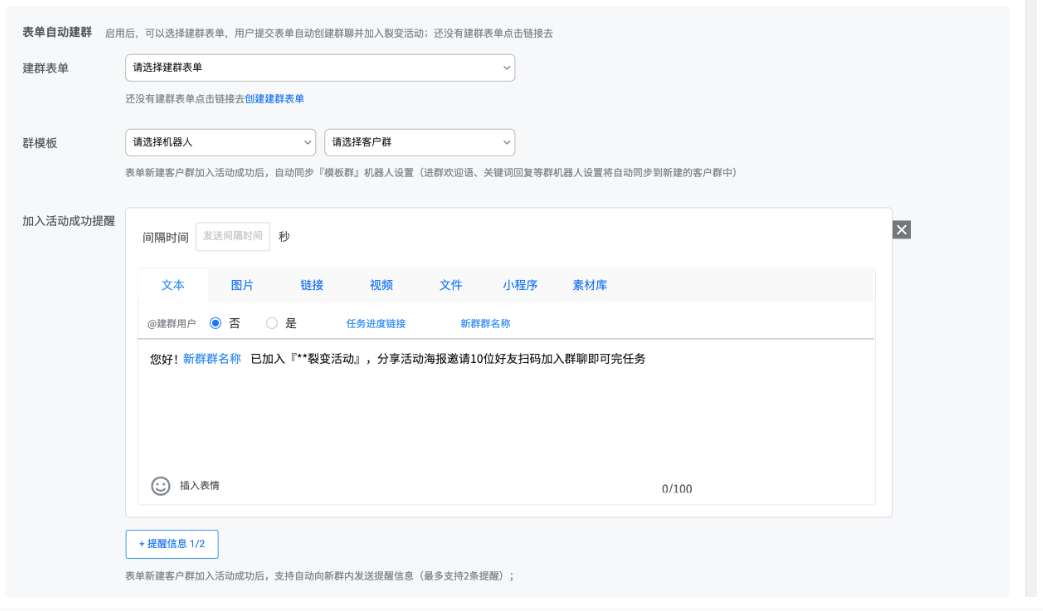Click the 提醒信息 1/2 button
1043x611 pixels.
(x=170, y=544)
